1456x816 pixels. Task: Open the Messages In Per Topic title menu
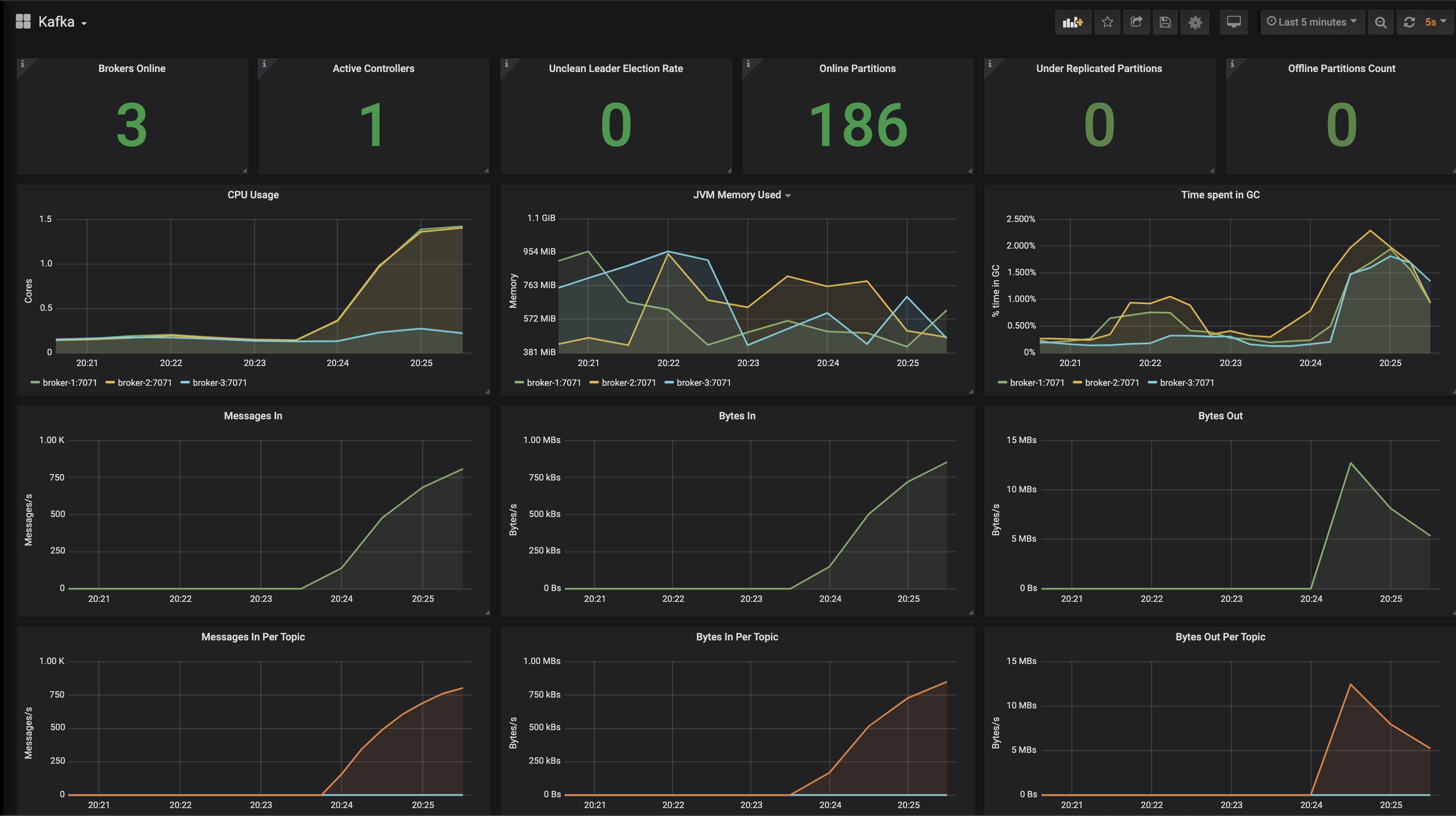pos(253,637)
